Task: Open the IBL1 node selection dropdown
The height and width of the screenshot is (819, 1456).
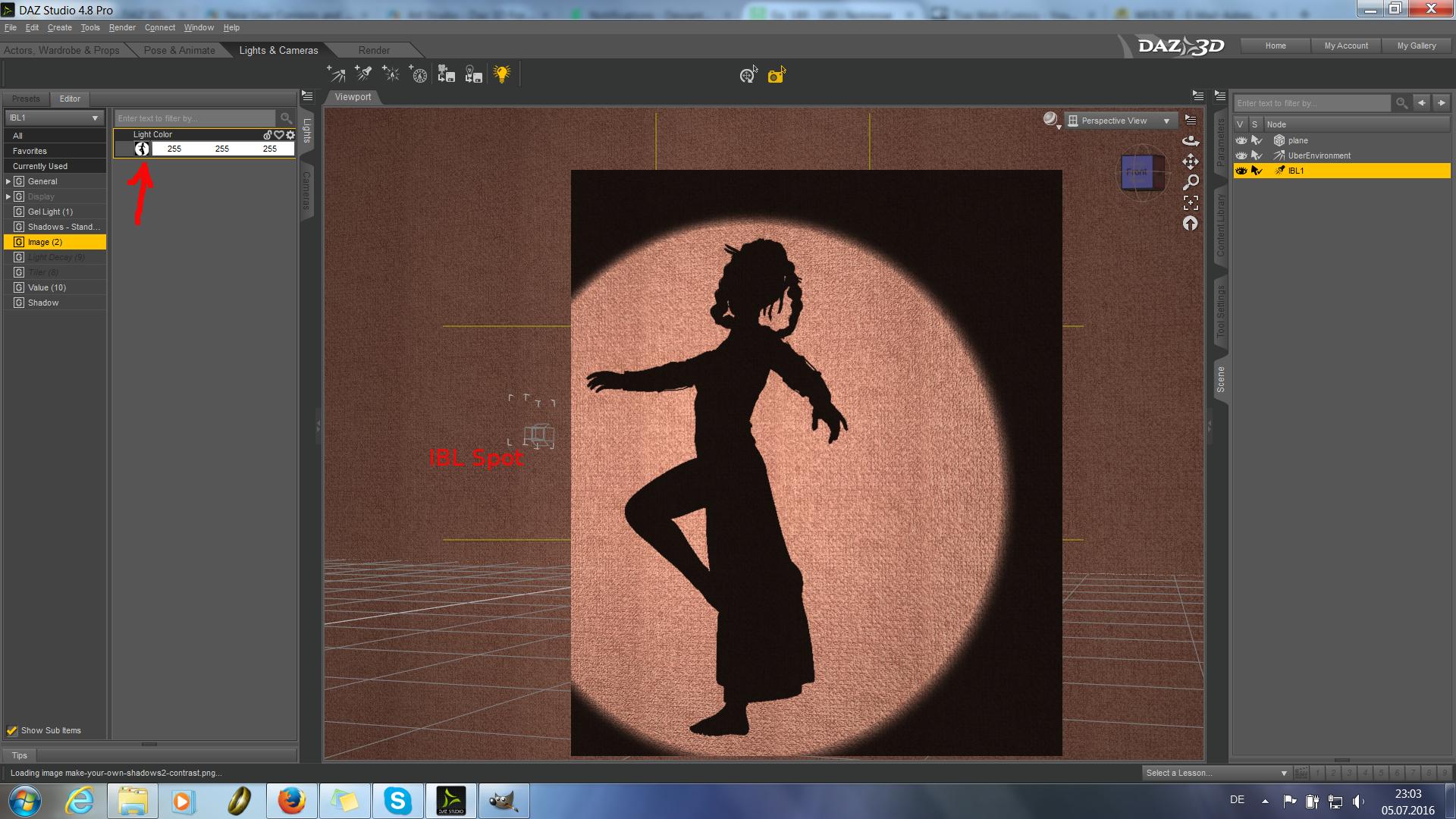Action: point(54,118)
